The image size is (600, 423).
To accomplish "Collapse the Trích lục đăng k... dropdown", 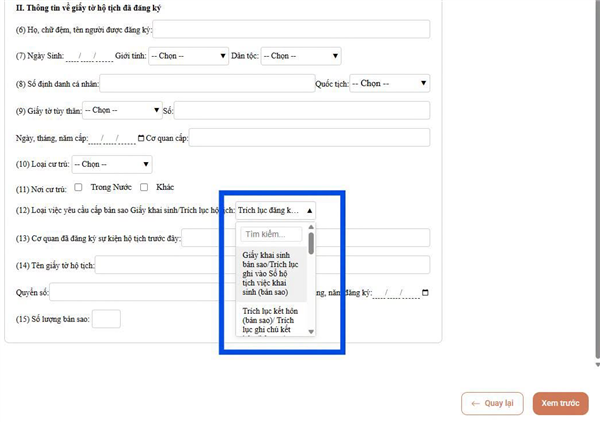I will coord(276,211).
